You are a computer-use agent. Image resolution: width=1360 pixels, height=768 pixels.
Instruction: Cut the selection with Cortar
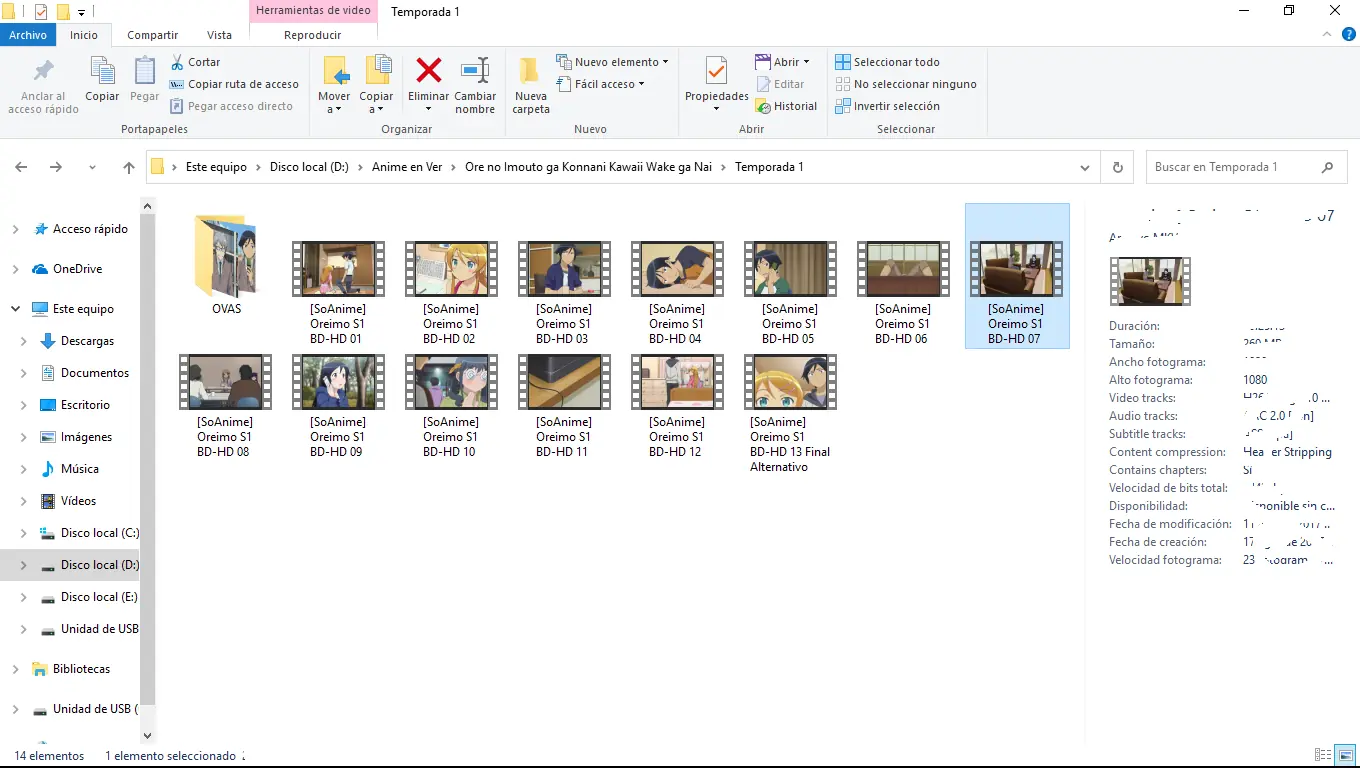[x=196, y=62]
